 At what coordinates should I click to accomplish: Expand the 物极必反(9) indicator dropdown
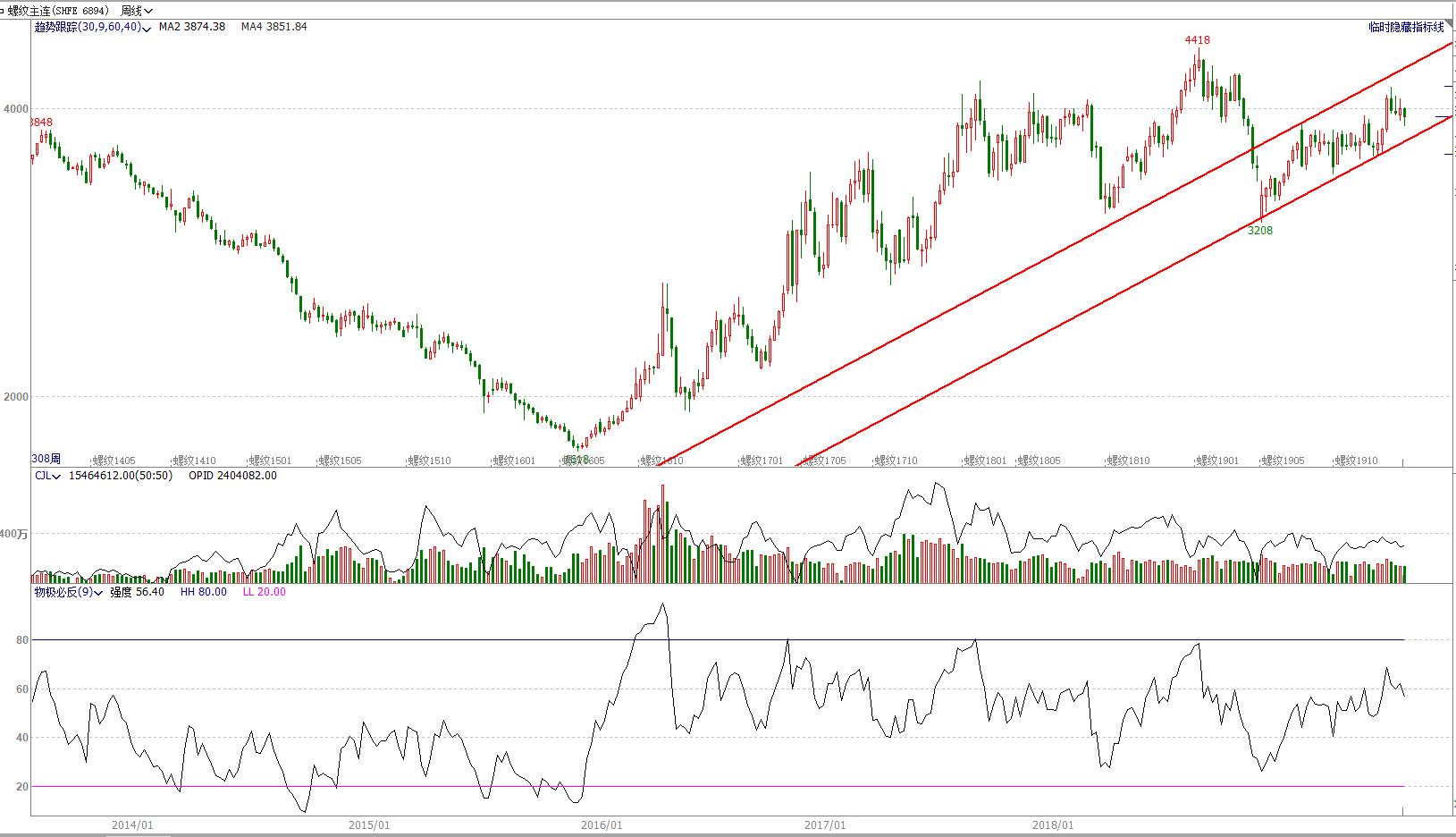point(68,592)
